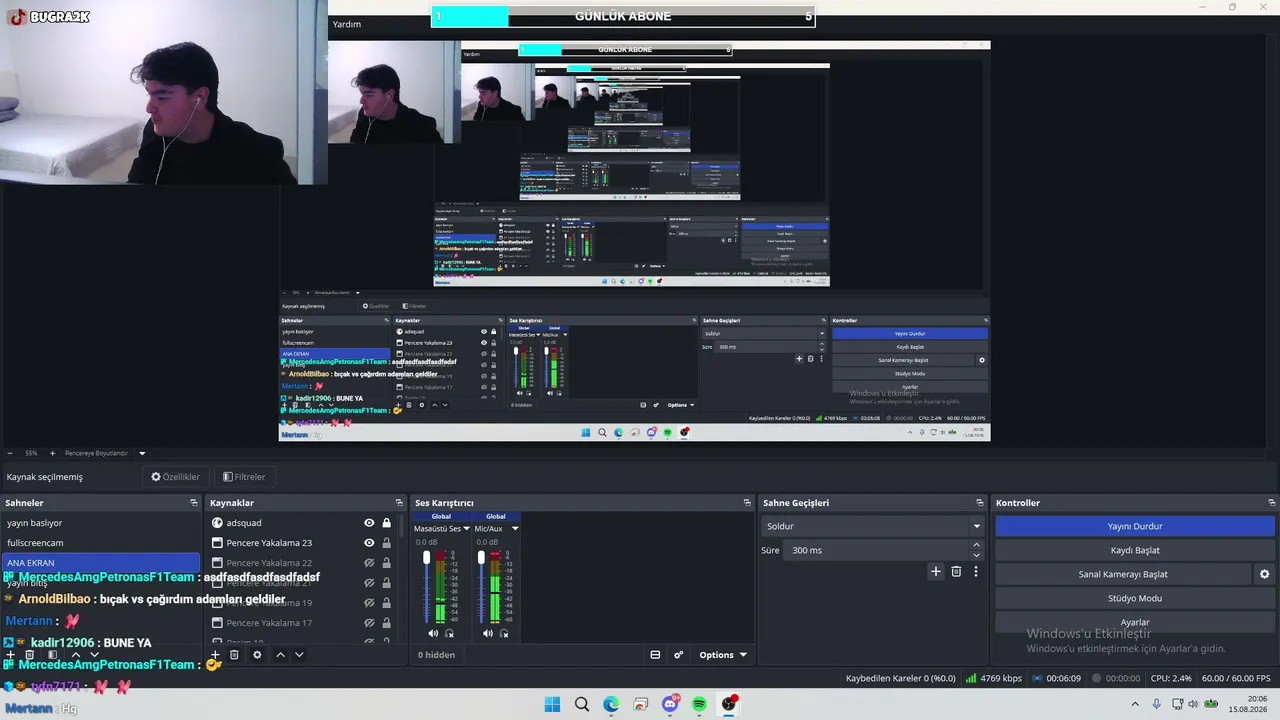Increase the transition Süre value
The width and height of the screenshot is (1280, 720).
pos(976,545)
